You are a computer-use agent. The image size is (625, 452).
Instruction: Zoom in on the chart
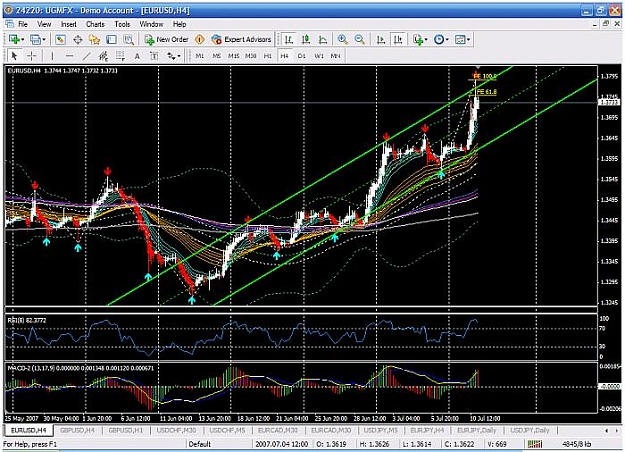point(342,39)
